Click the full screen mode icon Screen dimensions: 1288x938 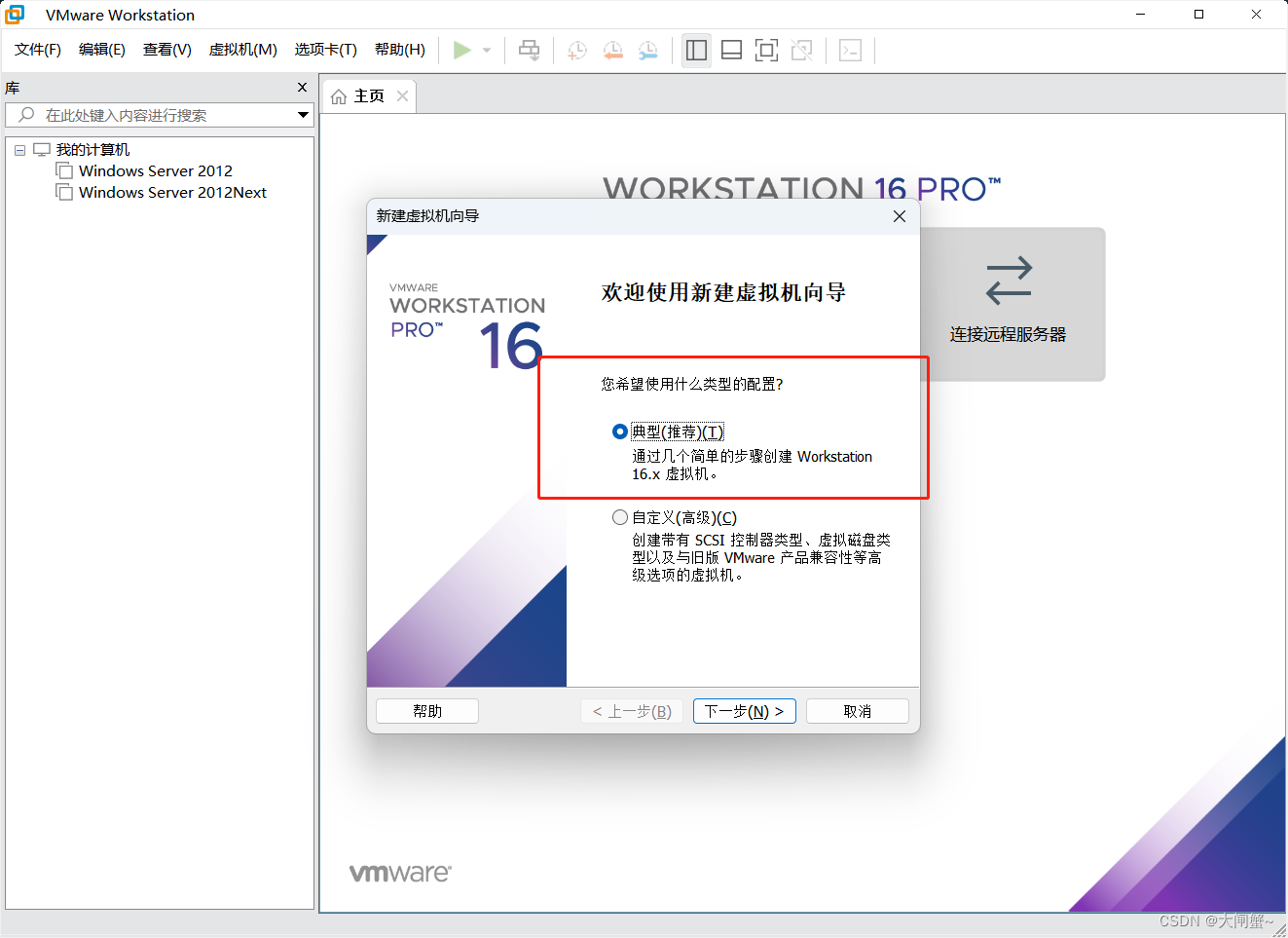click(x=767, y=50)
